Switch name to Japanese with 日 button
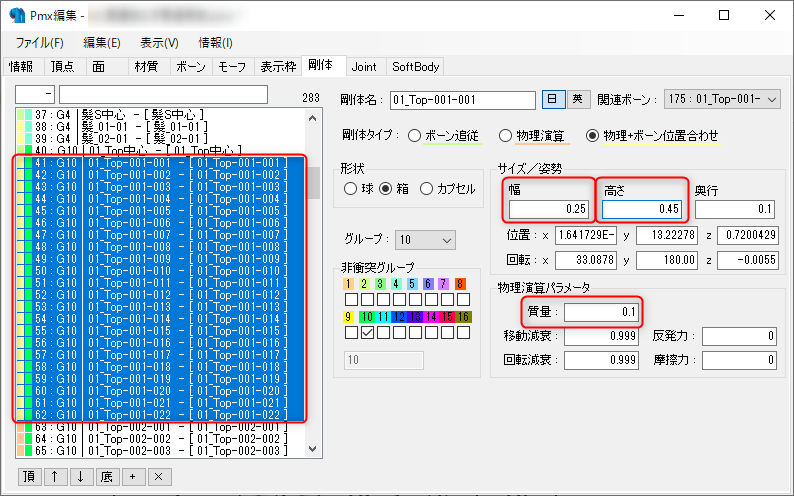The height and width of the screenshot is (496, 794). pos(553,99)
